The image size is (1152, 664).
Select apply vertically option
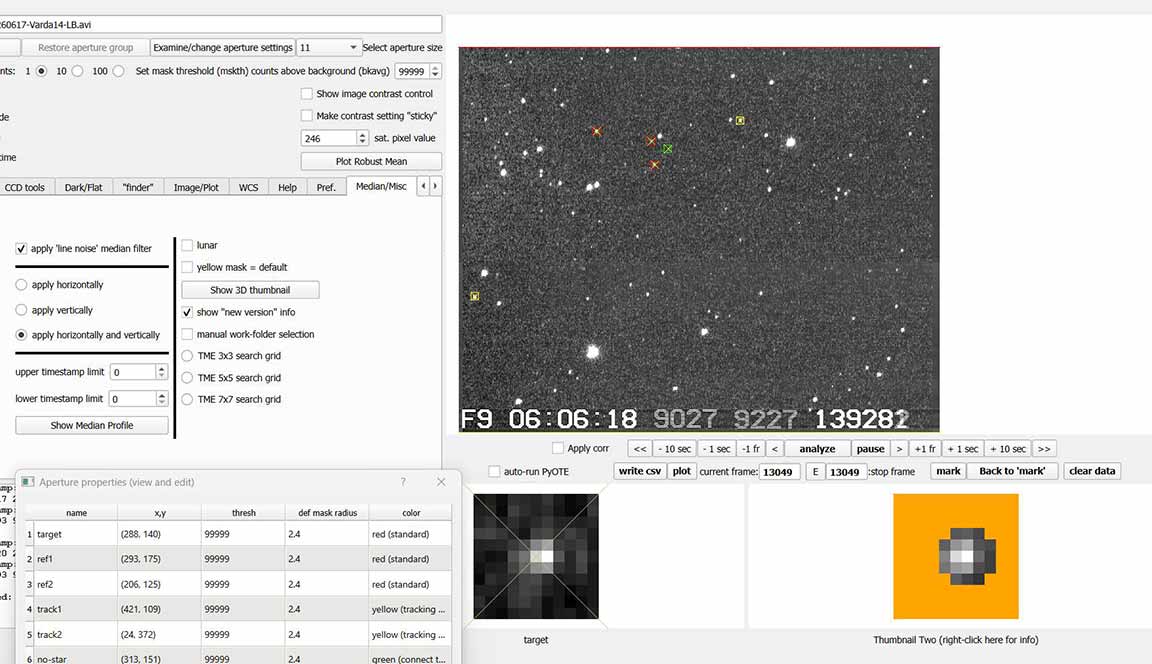tap(21, 310)
